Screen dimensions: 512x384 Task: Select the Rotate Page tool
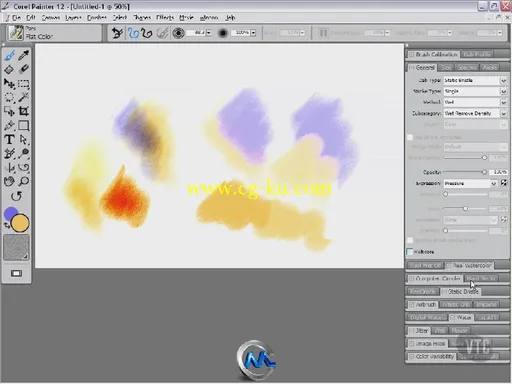click(16, 196)
